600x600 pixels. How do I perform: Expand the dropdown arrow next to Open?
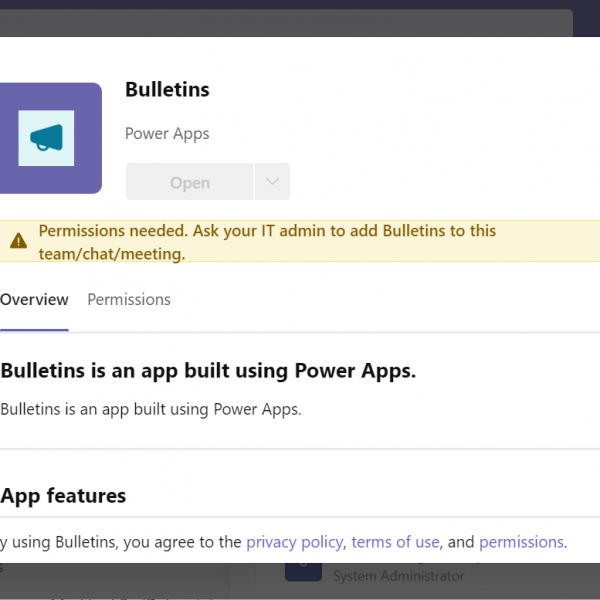(x=272, y=182)
